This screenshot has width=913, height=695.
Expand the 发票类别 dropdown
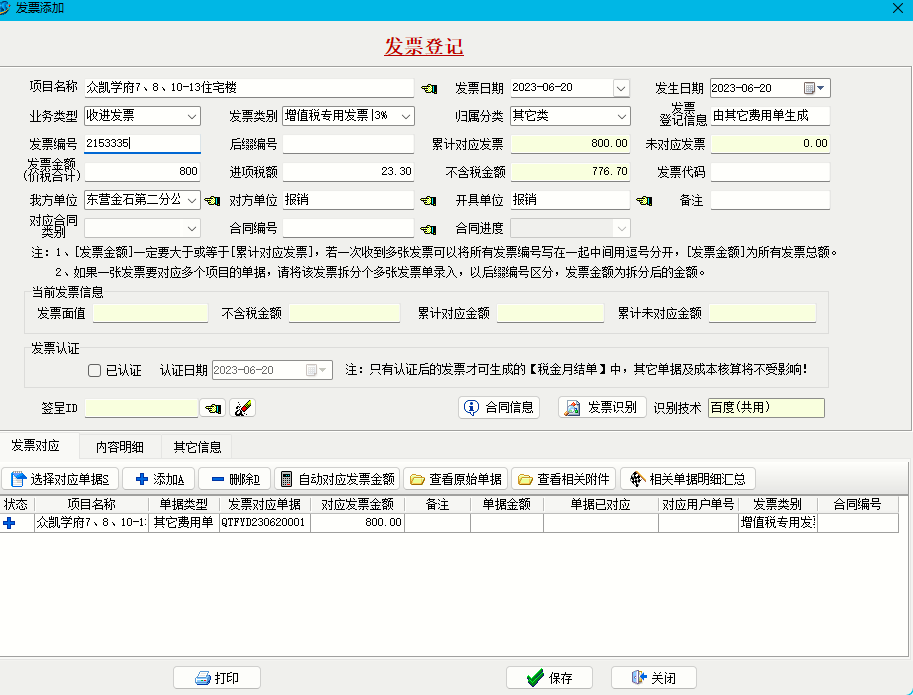[x=406, y=116]
